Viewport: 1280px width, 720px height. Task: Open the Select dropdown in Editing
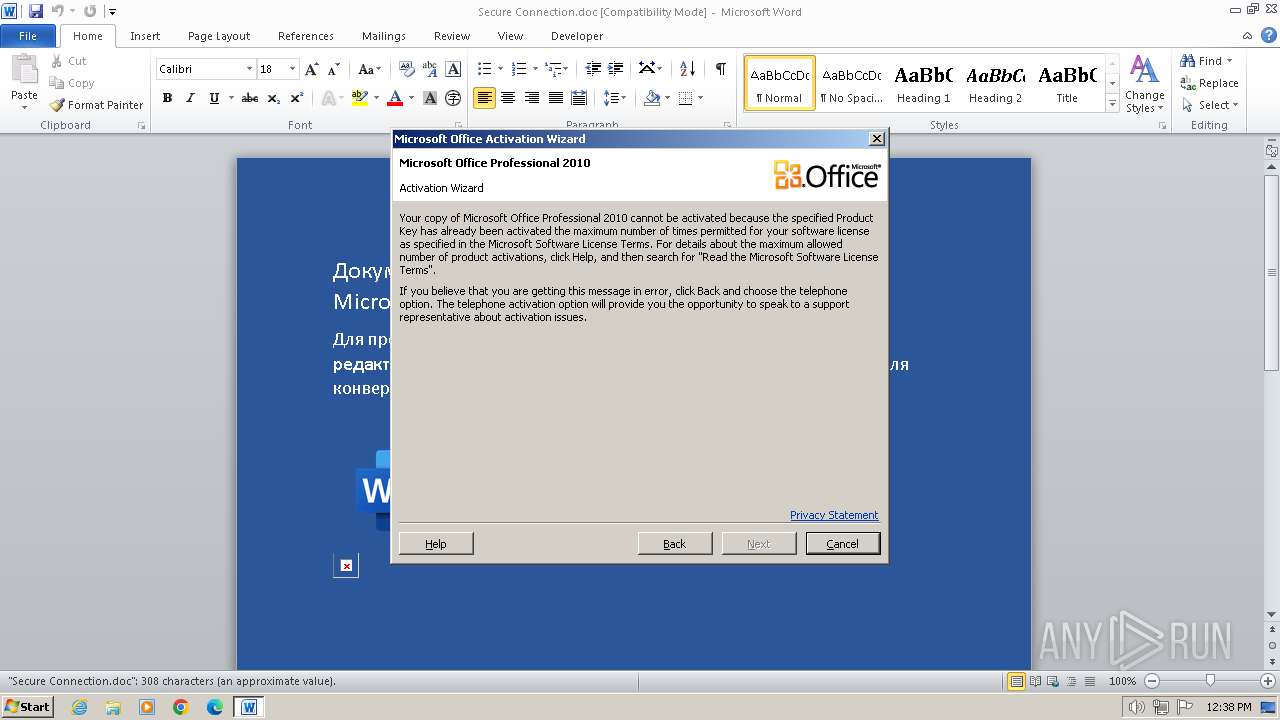(x=1209, y=105)
